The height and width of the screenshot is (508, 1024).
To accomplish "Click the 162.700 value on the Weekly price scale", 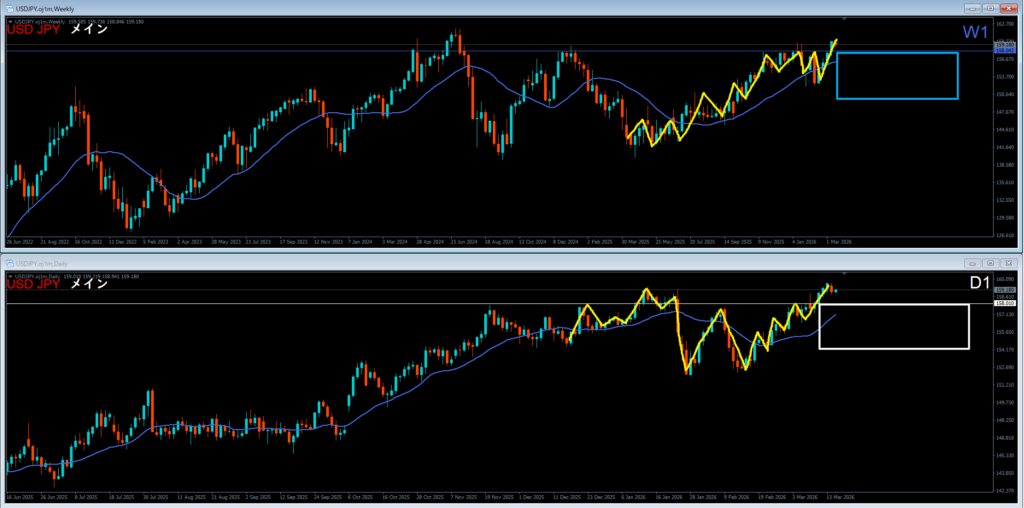I will [1004, 24].
